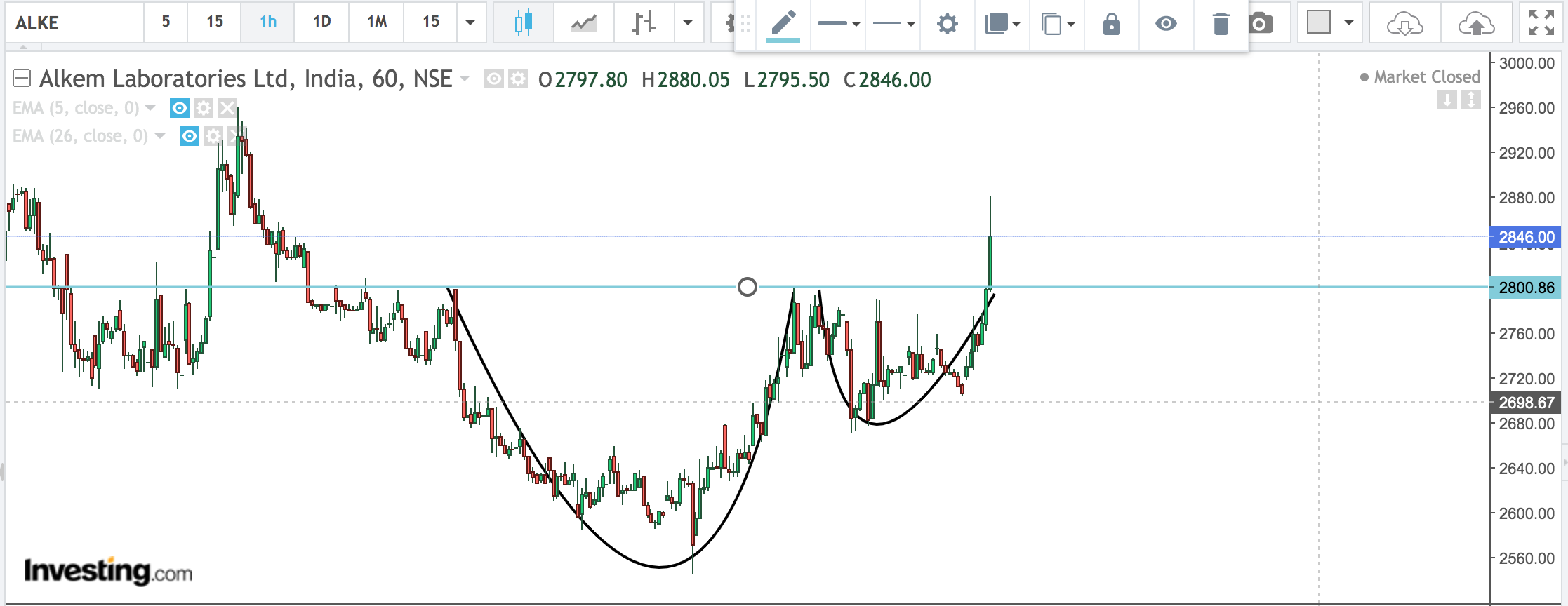Screen dimensions: 1568x606
Task: Switch to the 1D timeframe
Action: (x=321, y=22)
